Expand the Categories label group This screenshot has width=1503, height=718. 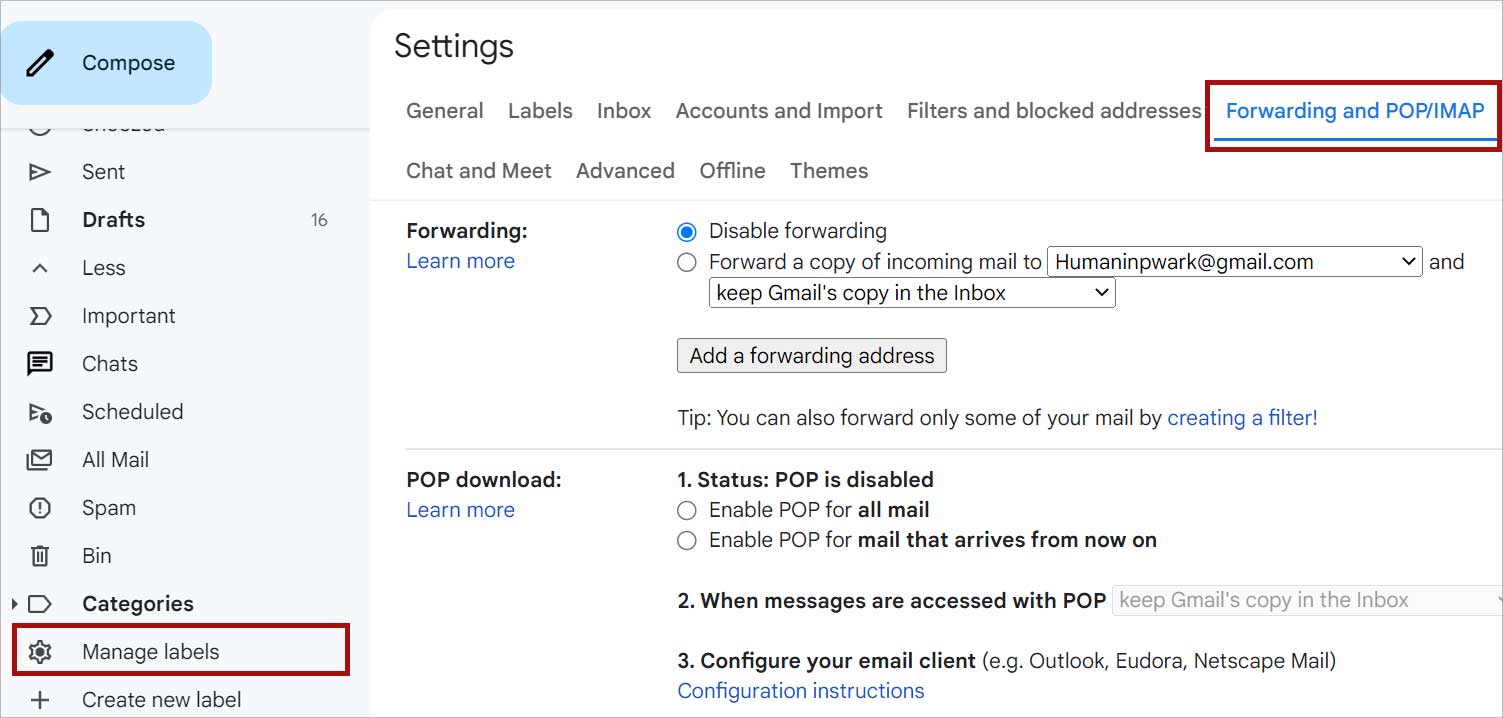pos(14,604)
